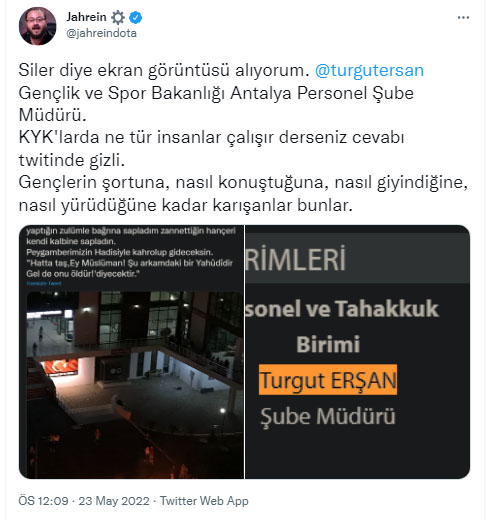Screen dimensions: 486x520
Task: Click the Tahakkuk Birimi text in image
Action: point(342,326)
